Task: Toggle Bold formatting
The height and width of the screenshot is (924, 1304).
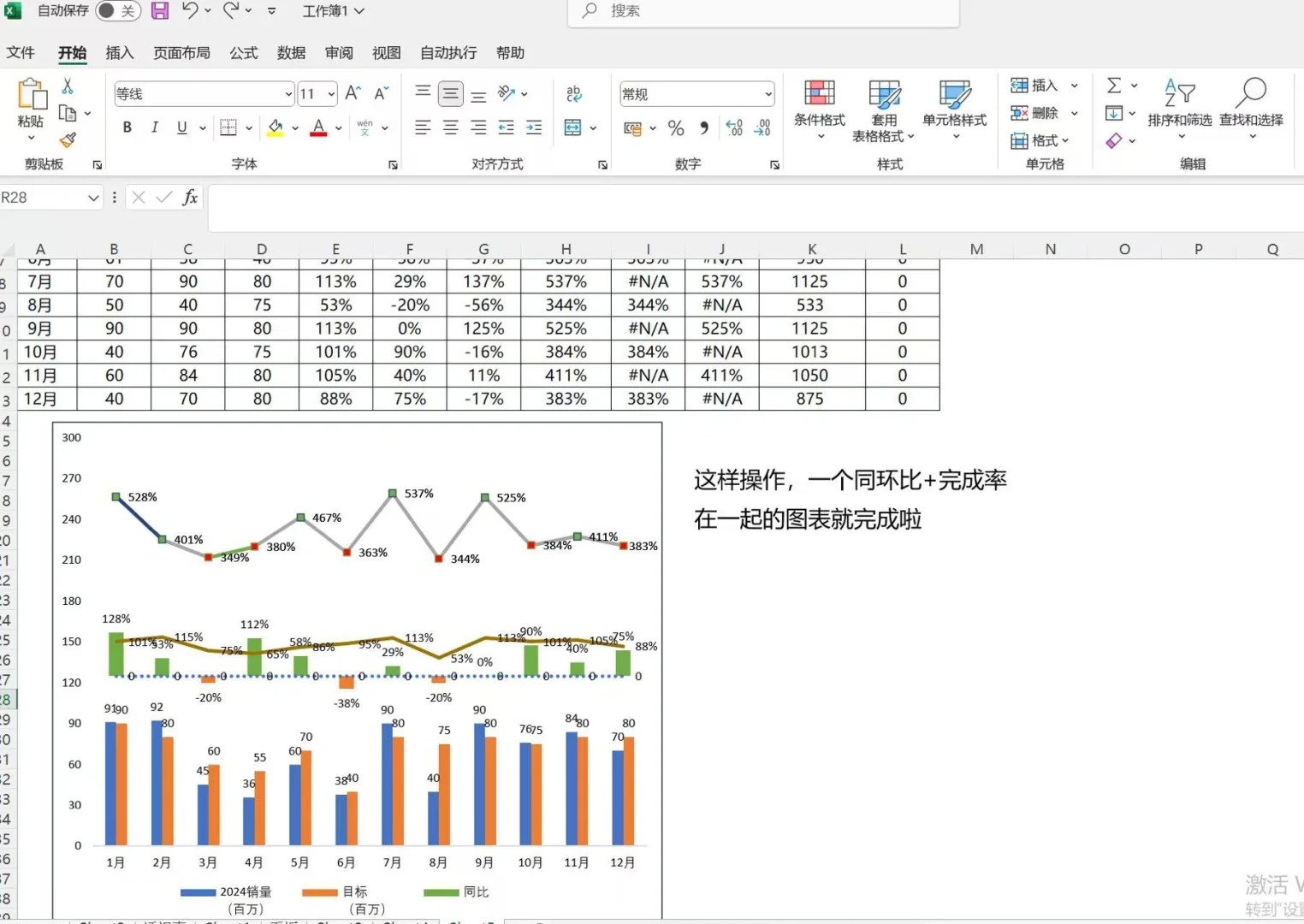Action: pos(127,127)
